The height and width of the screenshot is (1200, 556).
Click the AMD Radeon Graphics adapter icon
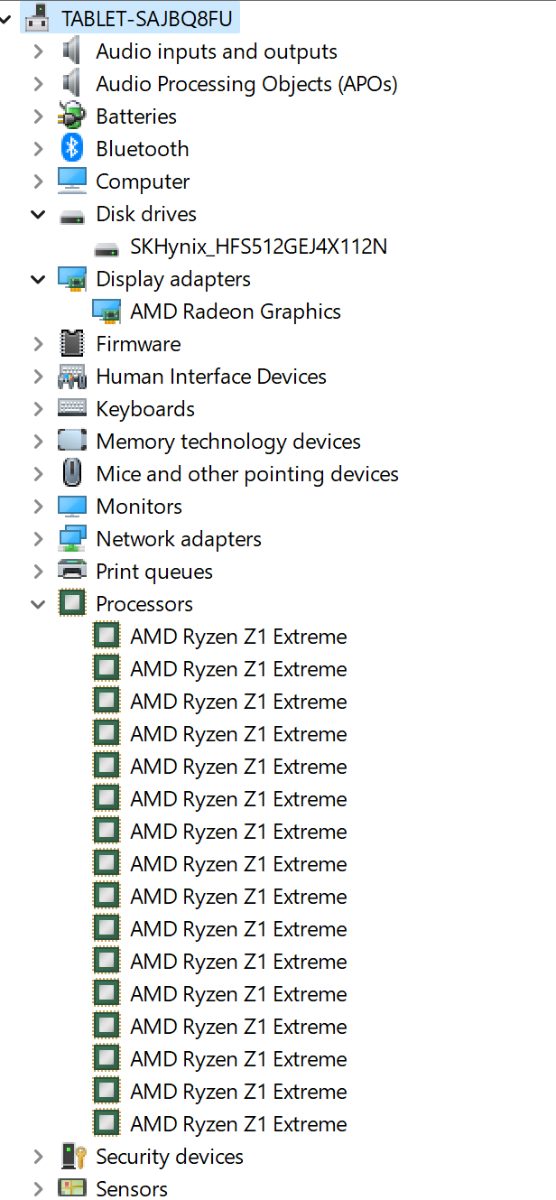pos(106,312)
